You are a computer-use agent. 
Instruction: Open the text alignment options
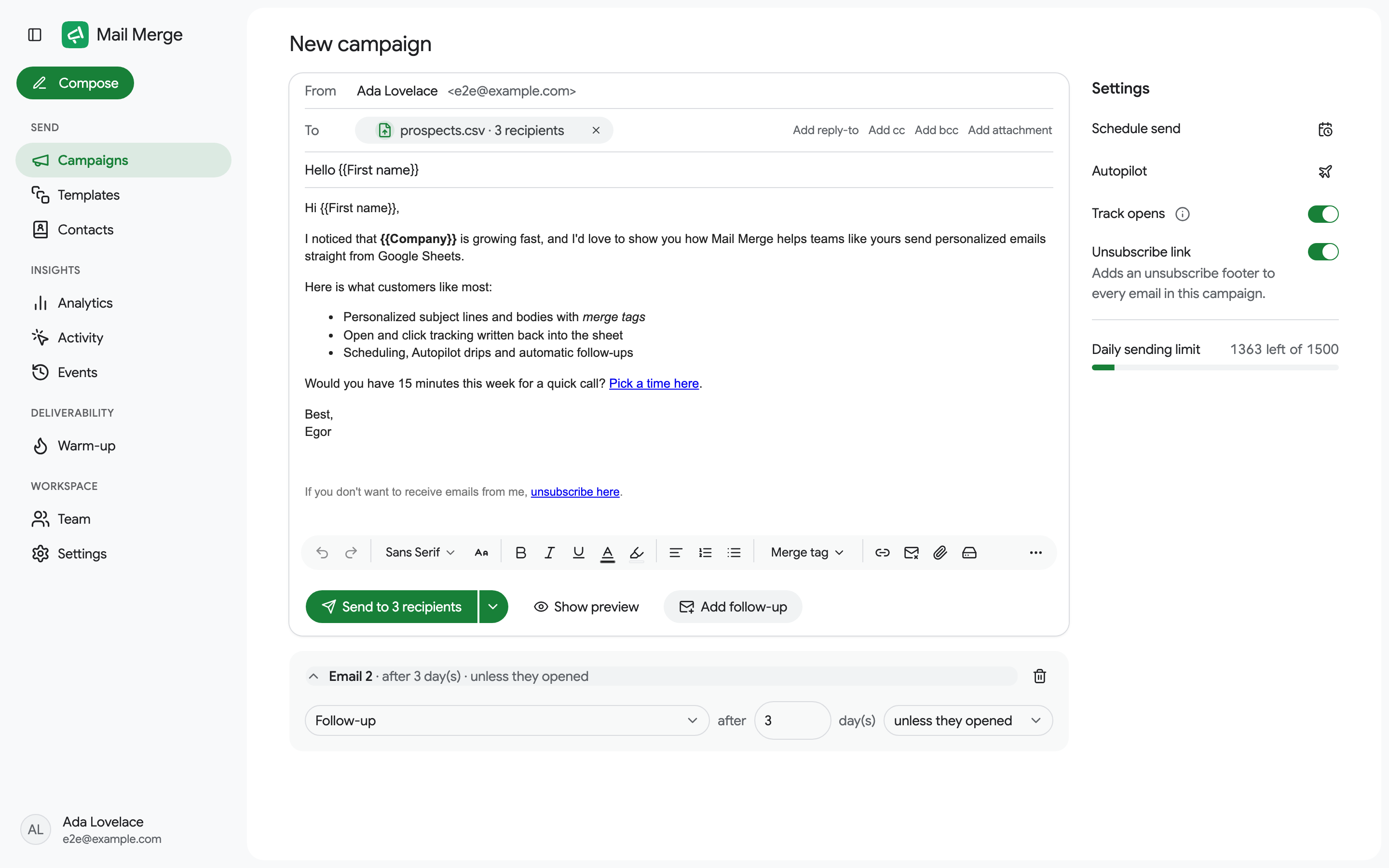tap(676, 552)
